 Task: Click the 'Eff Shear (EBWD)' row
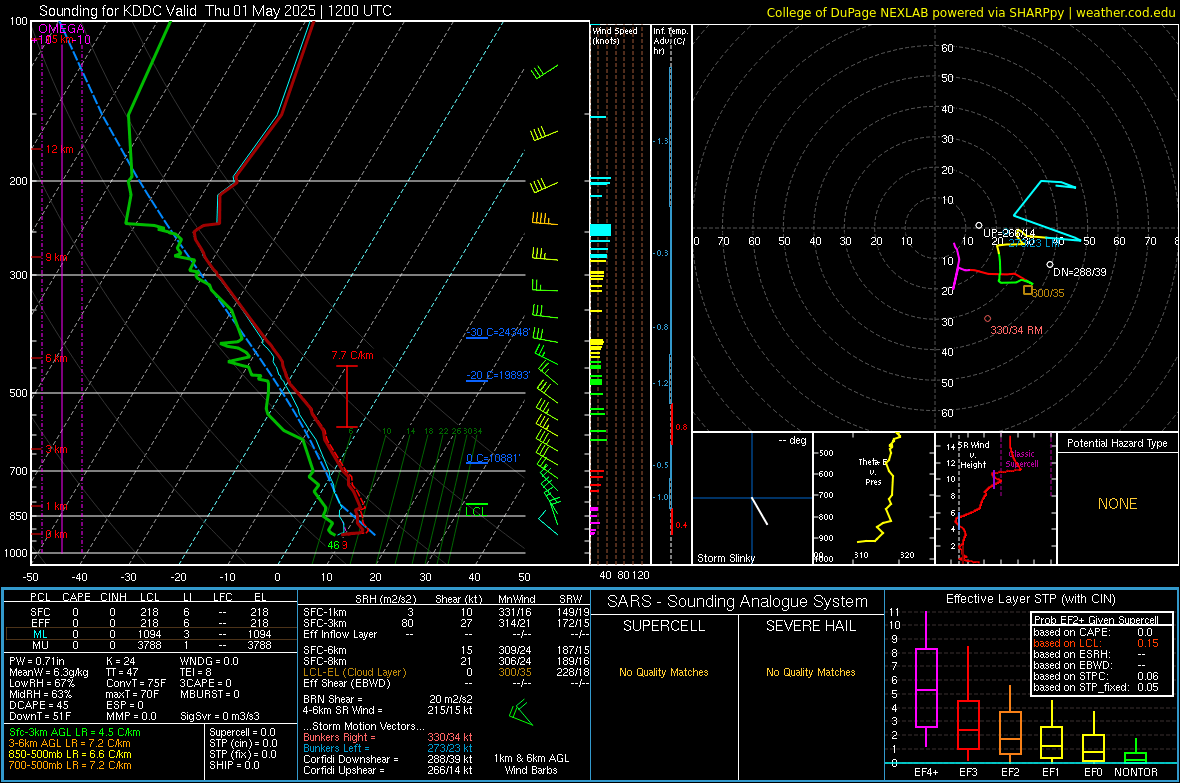click(446, 683)
